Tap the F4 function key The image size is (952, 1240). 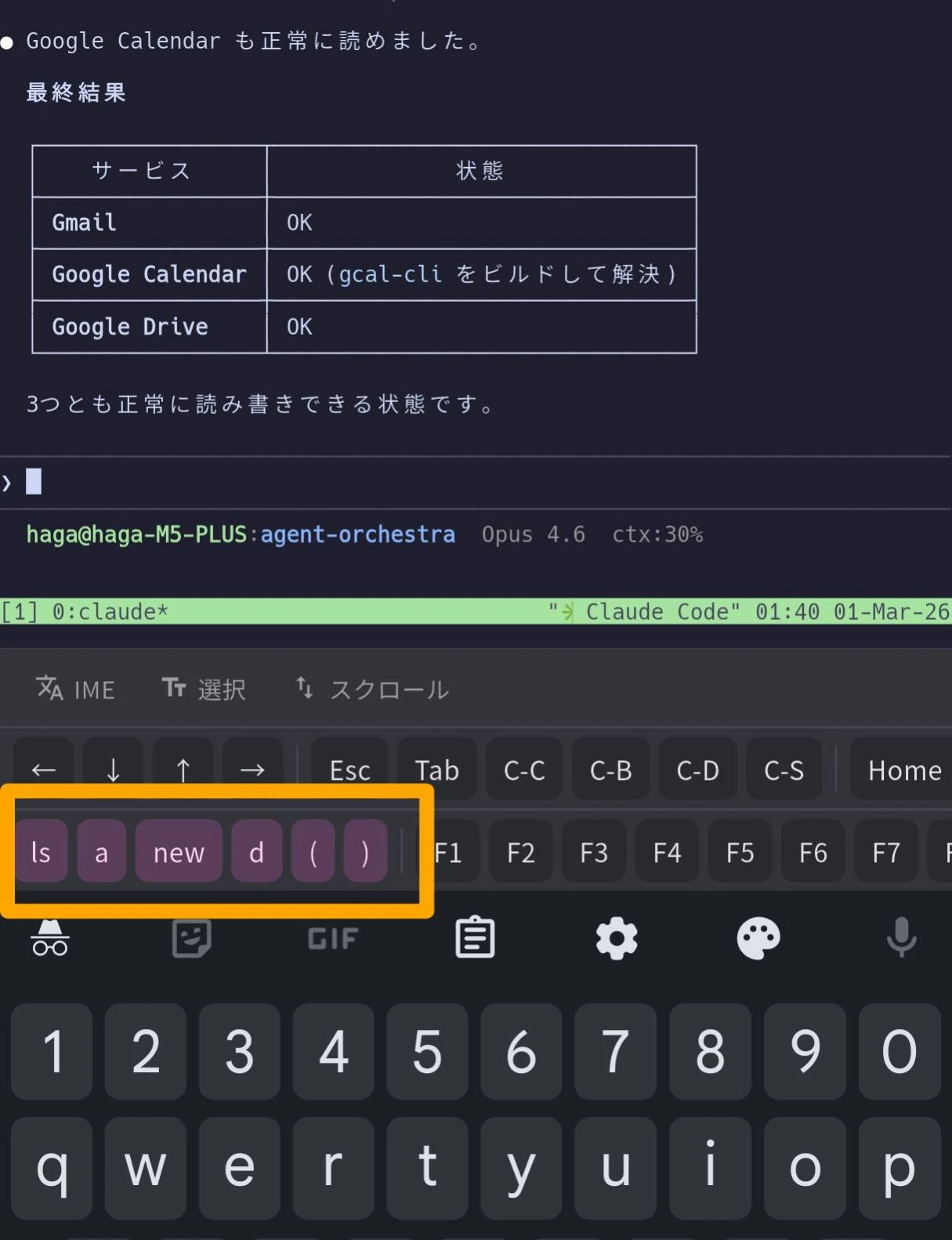click(x=667, y=851)
